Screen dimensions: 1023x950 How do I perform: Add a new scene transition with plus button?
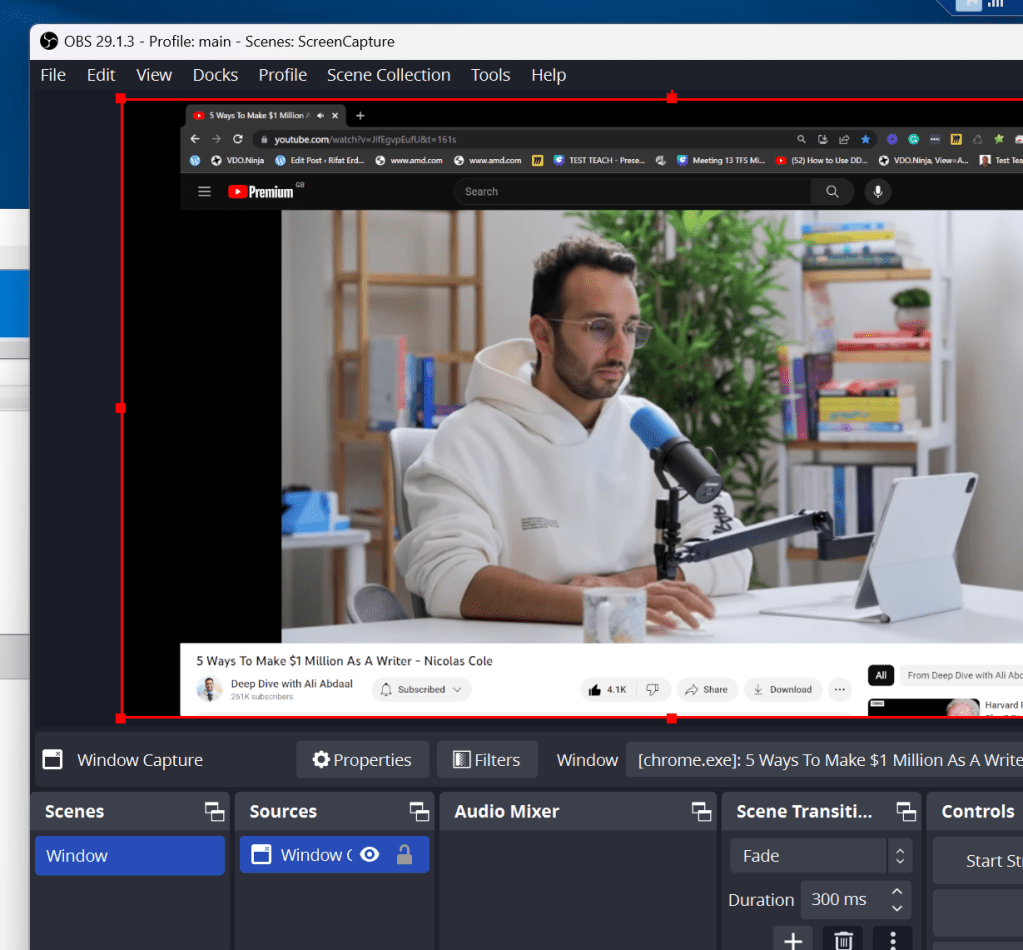pos(793,940)
